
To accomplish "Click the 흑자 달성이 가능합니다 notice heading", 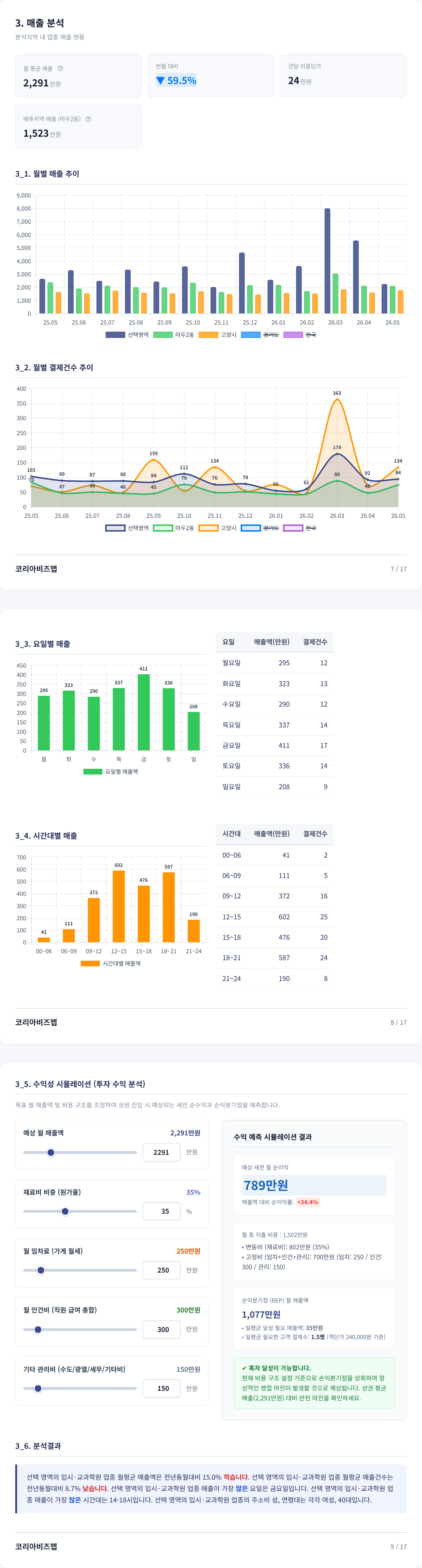I will coord(276,1368).
